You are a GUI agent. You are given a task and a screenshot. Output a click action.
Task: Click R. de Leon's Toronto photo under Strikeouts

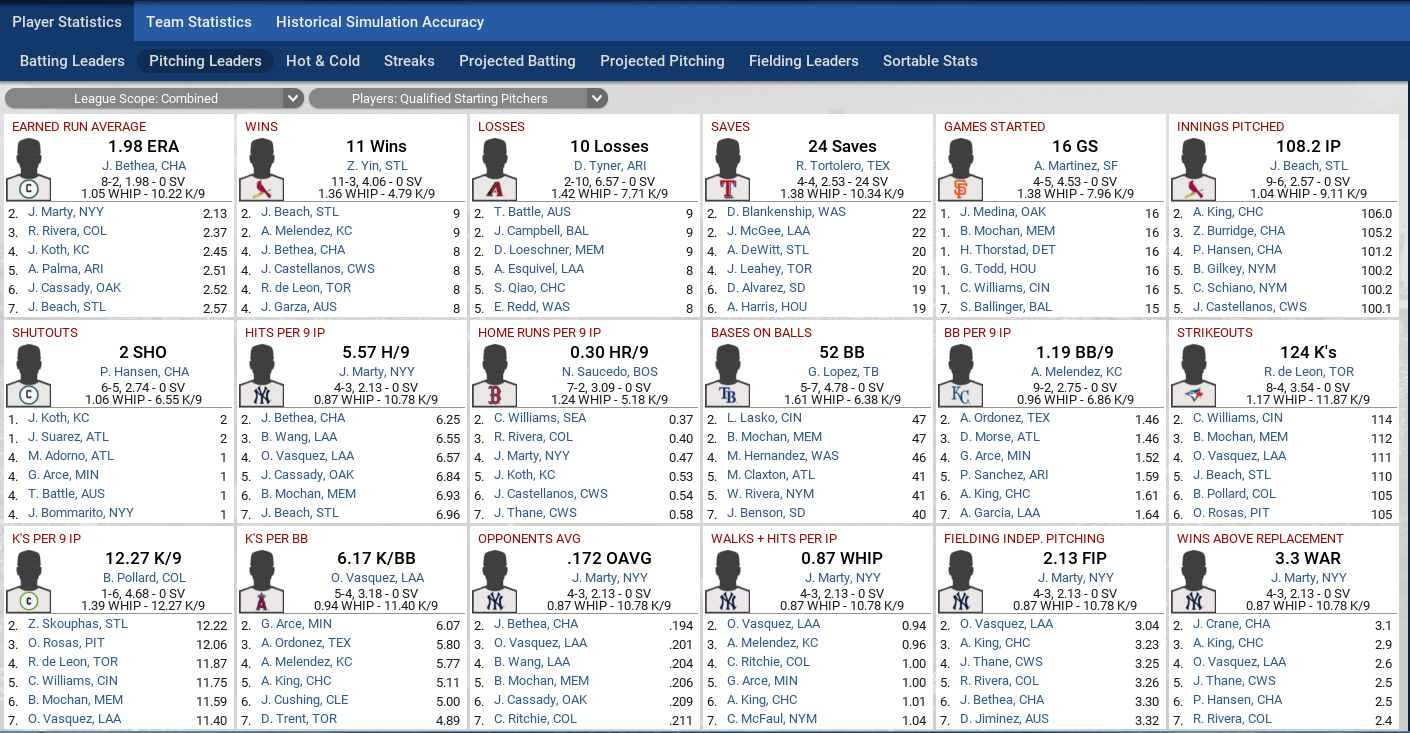click(1194, 375)
